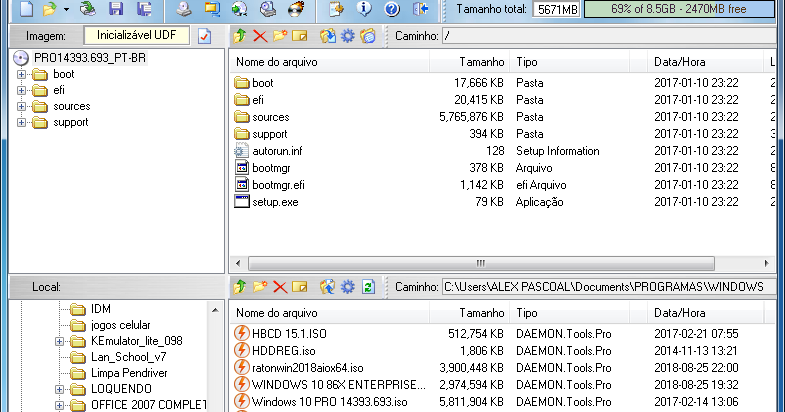Click the Open CD/DVD drive icon
785x412 pixels.
(88, 9)
